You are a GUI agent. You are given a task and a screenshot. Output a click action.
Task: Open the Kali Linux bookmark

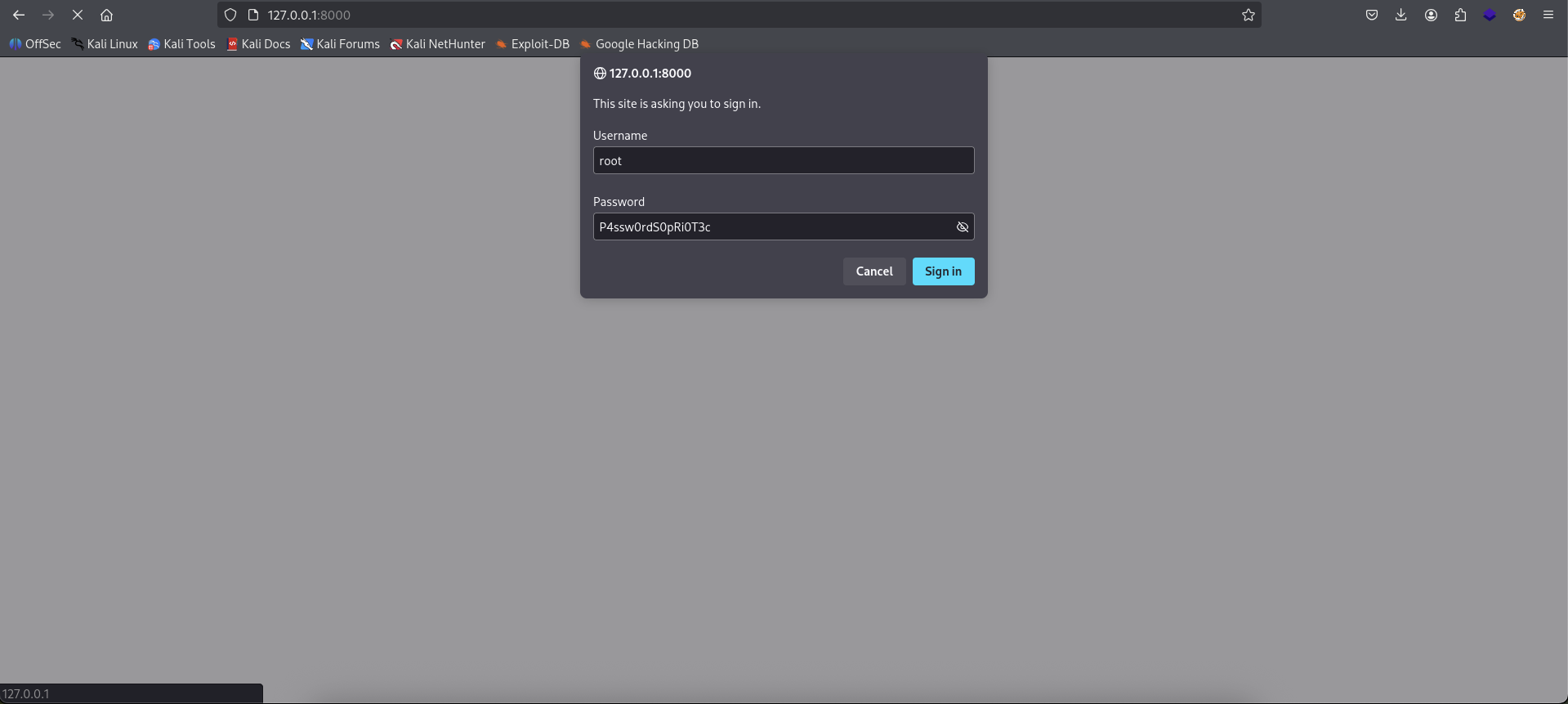coord(104,44)
